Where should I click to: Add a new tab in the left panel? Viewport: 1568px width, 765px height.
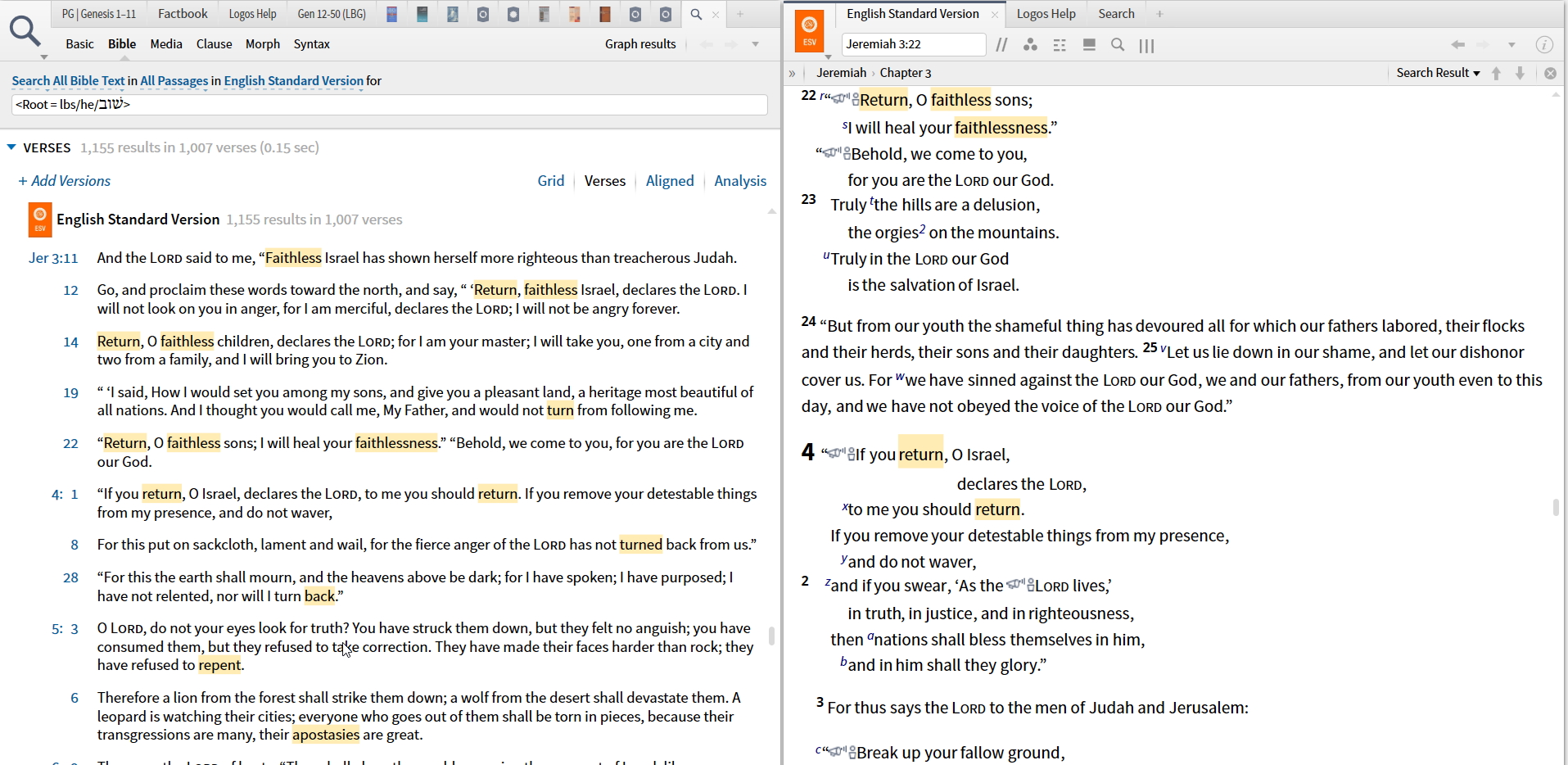(x=740, y=14)
